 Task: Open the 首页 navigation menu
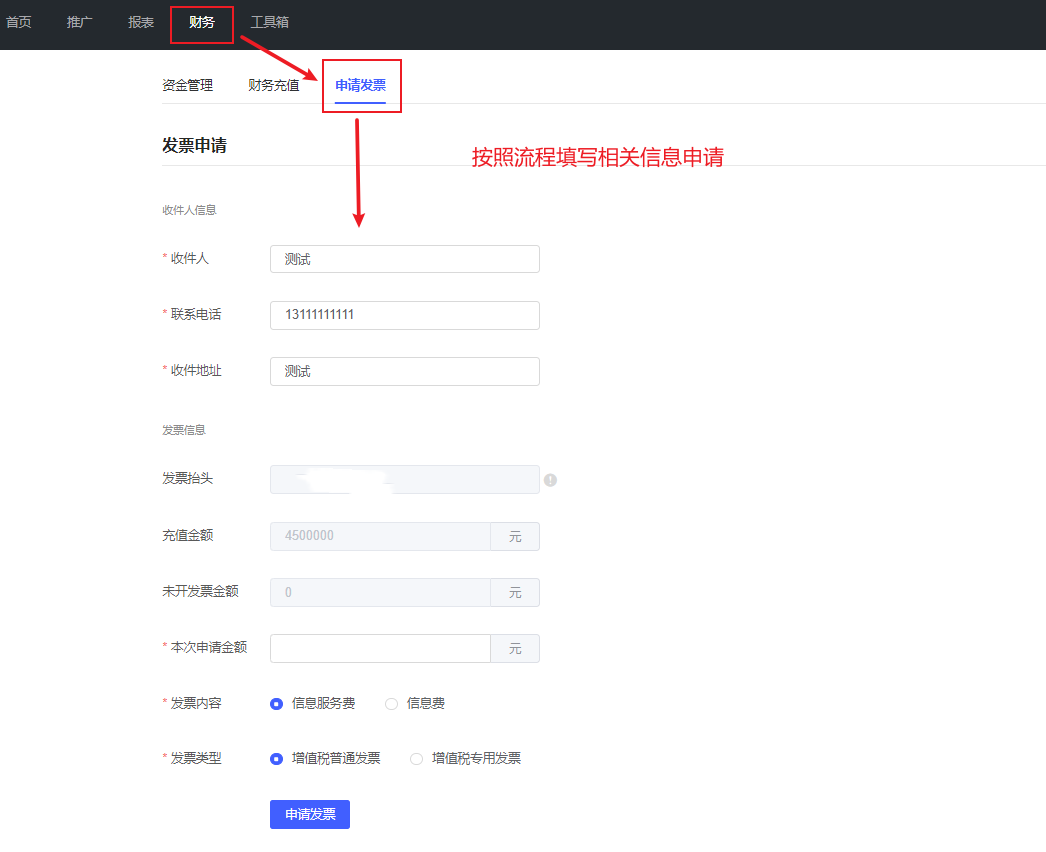click(x=19, y=22)
